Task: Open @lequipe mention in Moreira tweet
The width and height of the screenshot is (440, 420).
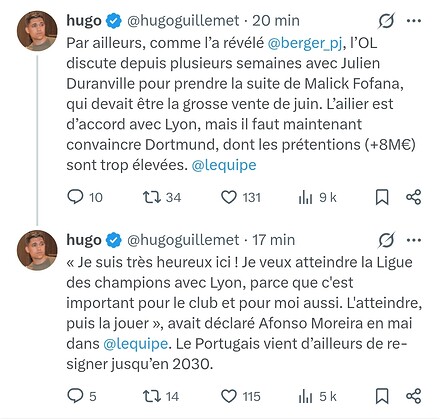Action: pyautogui.click(x=135, y=344)
